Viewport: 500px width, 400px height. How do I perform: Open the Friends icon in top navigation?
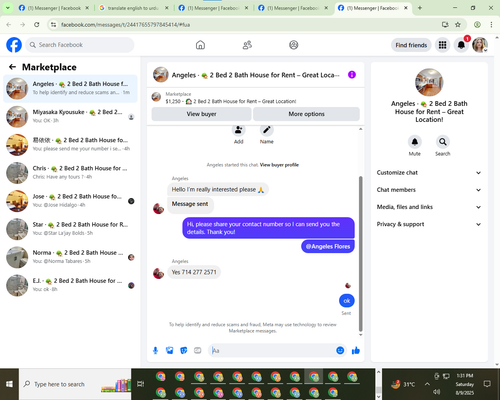[247, 45]
